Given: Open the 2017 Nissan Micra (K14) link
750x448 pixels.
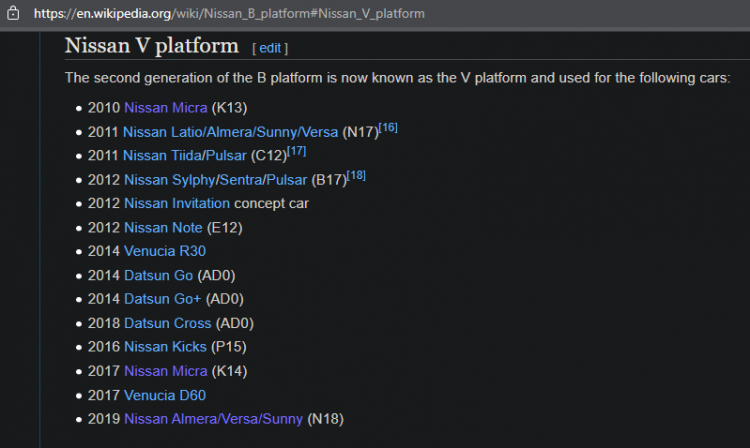Looking at the screenshot, I should (165, 371).
